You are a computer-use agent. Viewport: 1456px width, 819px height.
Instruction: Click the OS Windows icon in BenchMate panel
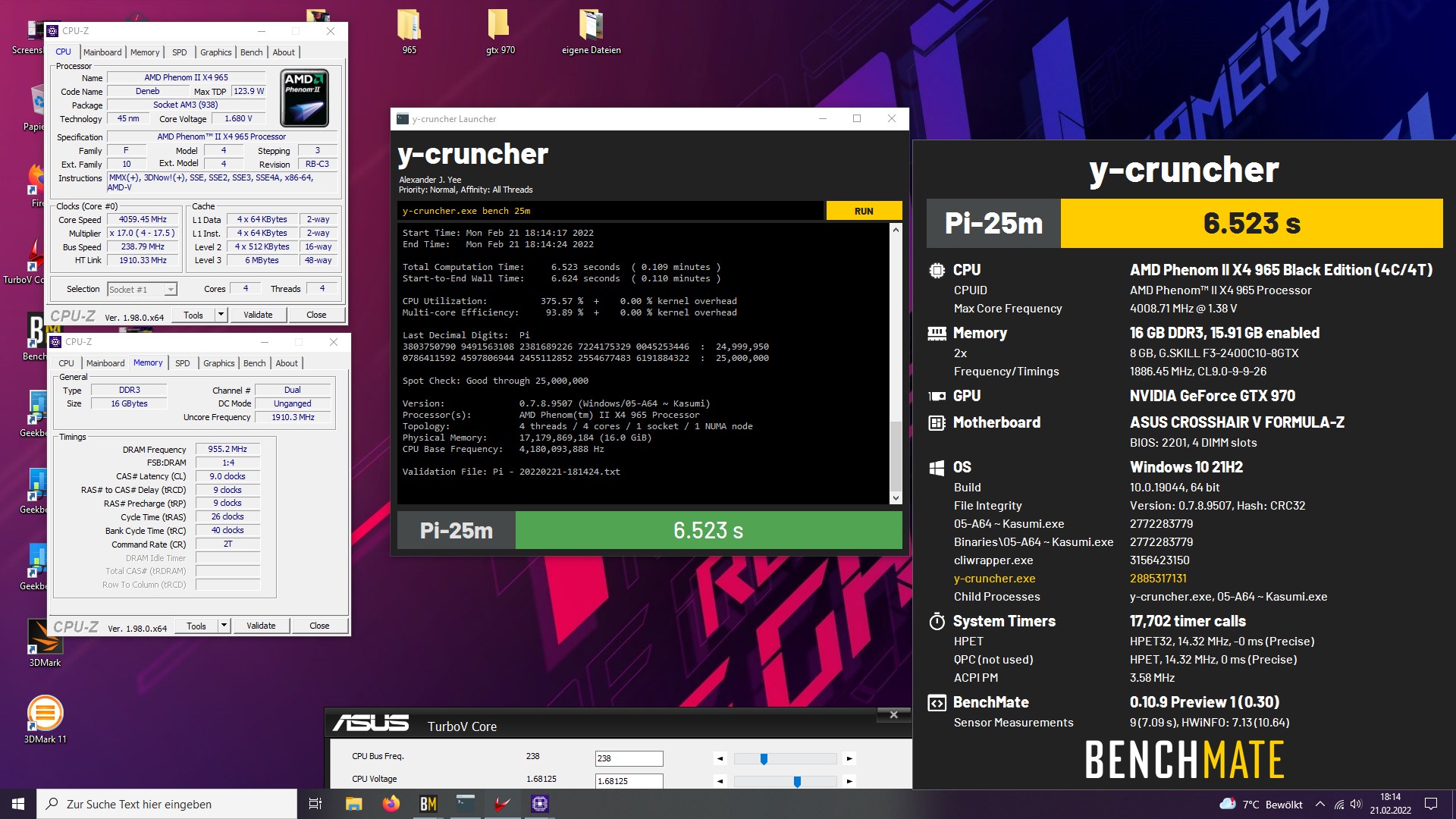[937, 467]
